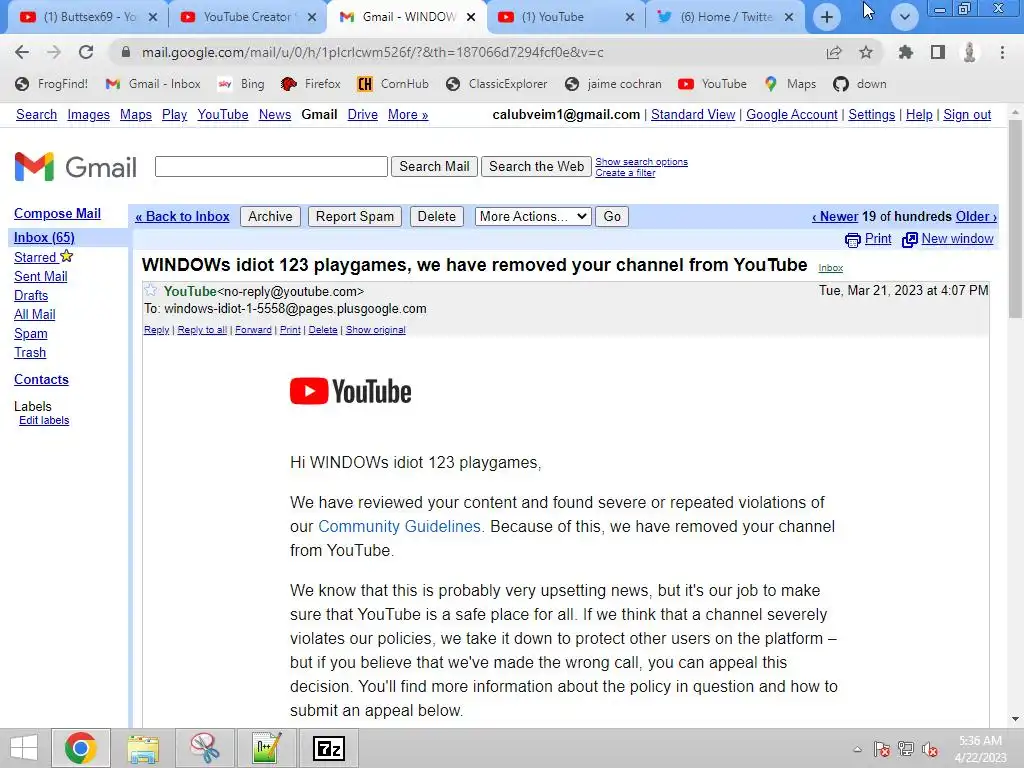Click the top Delete button
The width and height of the screenshot is (1024, 768).
pos(437,217)
